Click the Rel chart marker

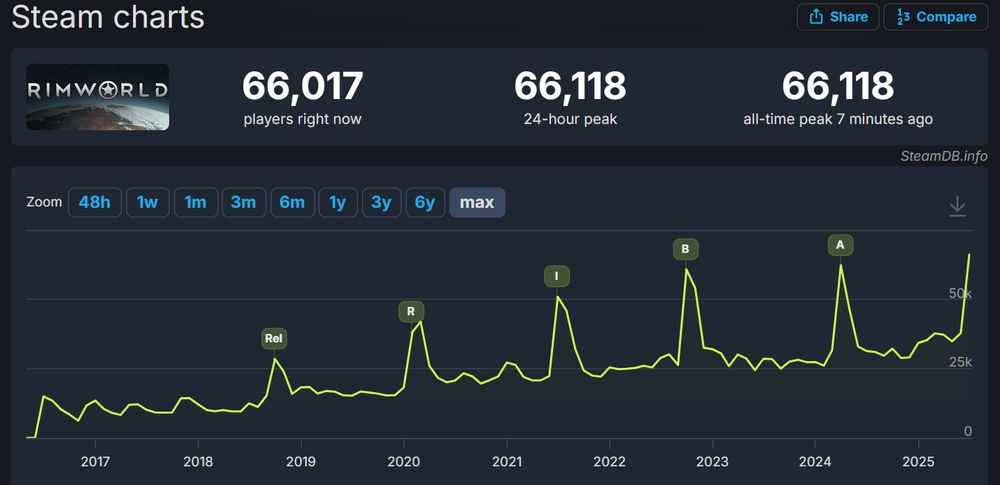(274, 339)
